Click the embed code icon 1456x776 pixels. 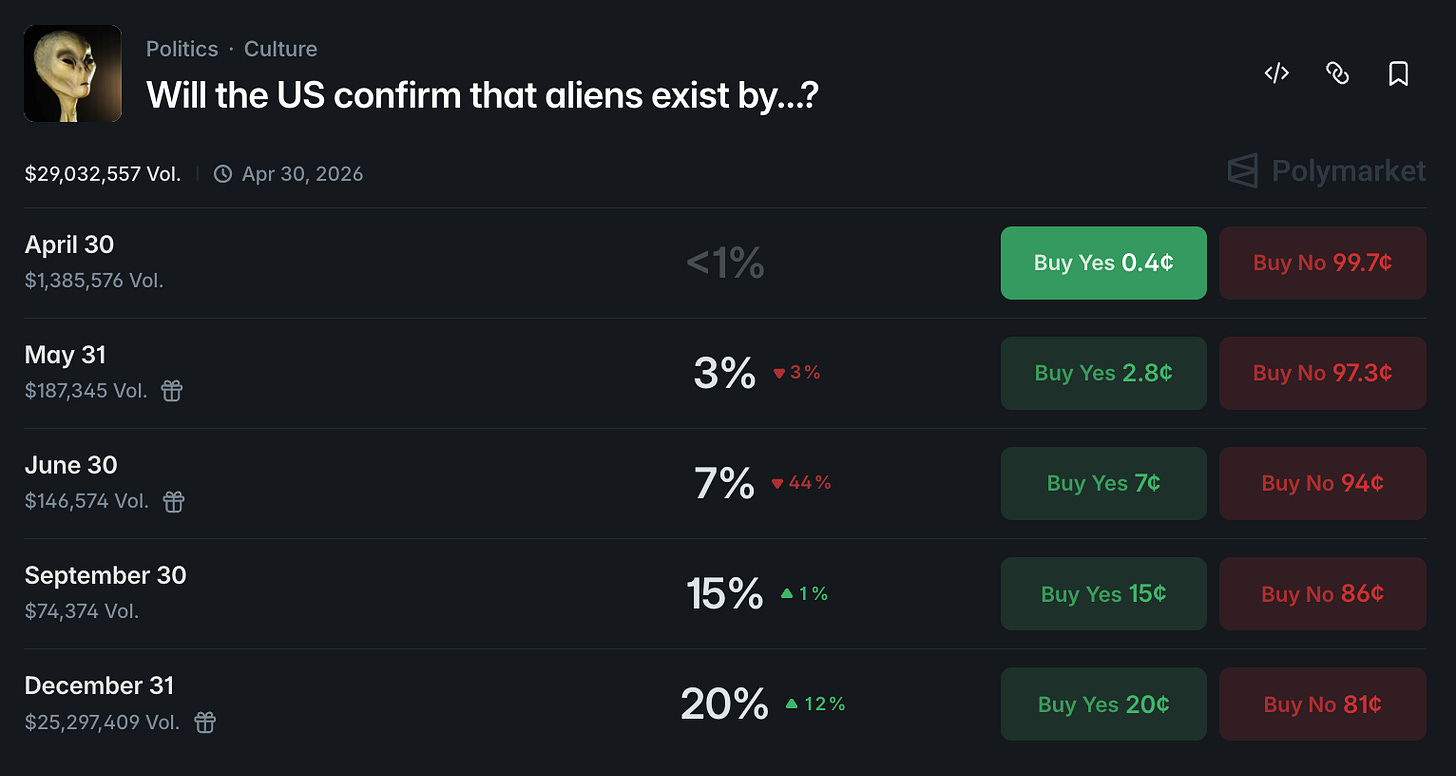[1276, 73]
